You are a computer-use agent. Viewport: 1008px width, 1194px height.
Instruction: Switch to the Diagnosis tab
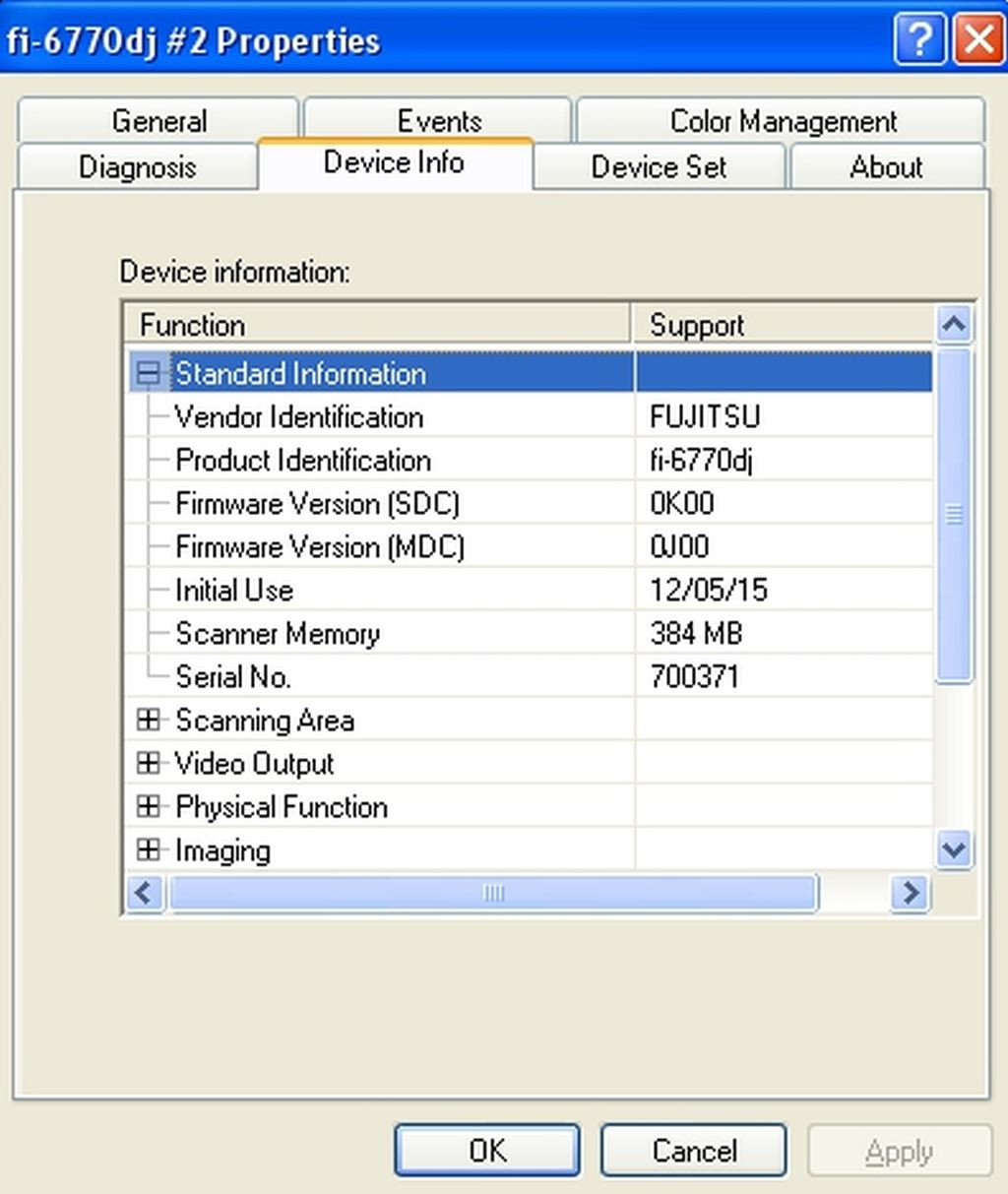(x=138, y=167)
